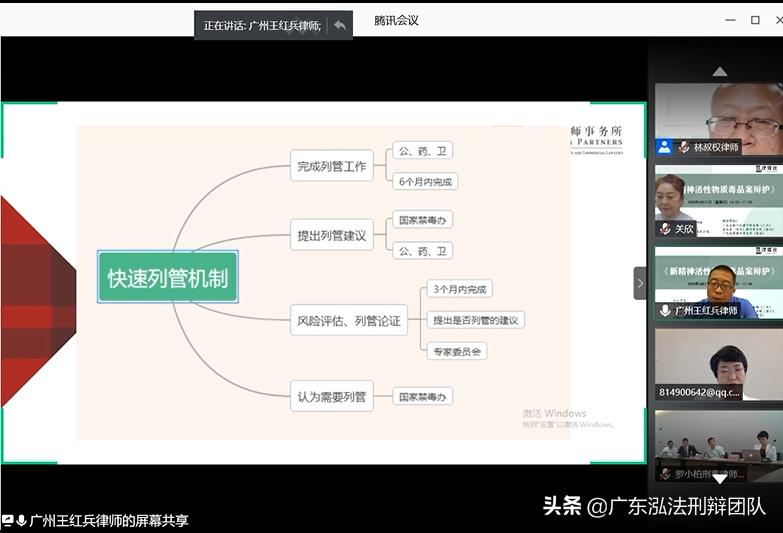Image resolution: width=783 pixels, height=533 pixels.
Task: Click the leaf node 3个月内完成
Action: [x=459, y=289]
